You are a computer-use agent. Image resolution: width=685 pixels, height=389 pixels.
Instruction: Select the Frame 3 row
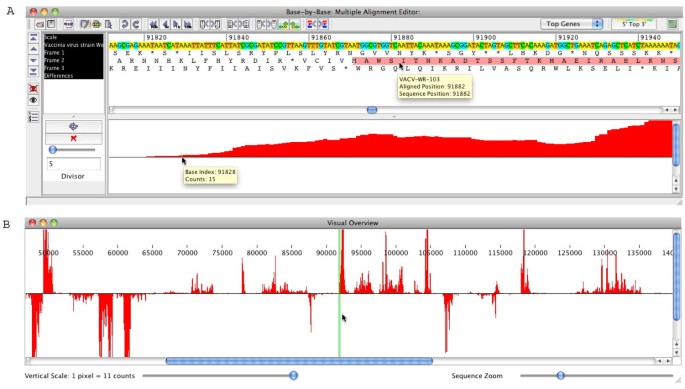pos(73,68)
